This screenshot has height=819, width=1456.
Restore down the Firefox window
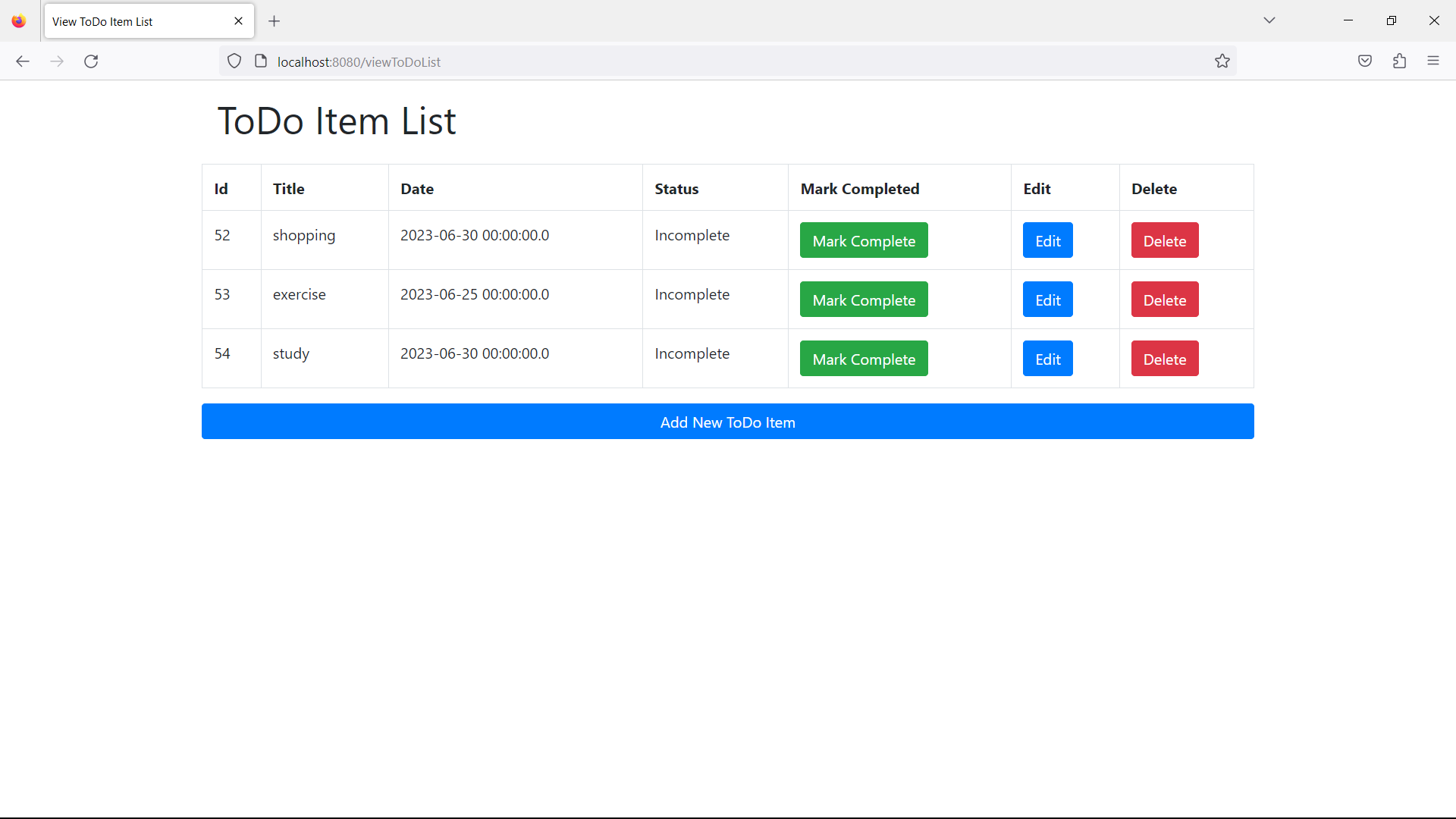pos(1391,20)
